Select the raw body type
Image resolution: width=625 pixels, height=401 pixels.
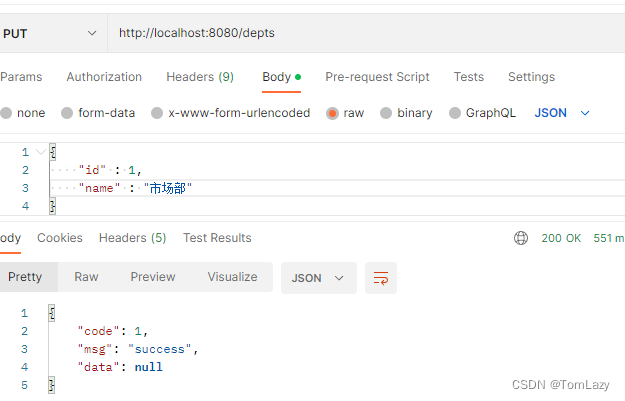coord(333,113)
